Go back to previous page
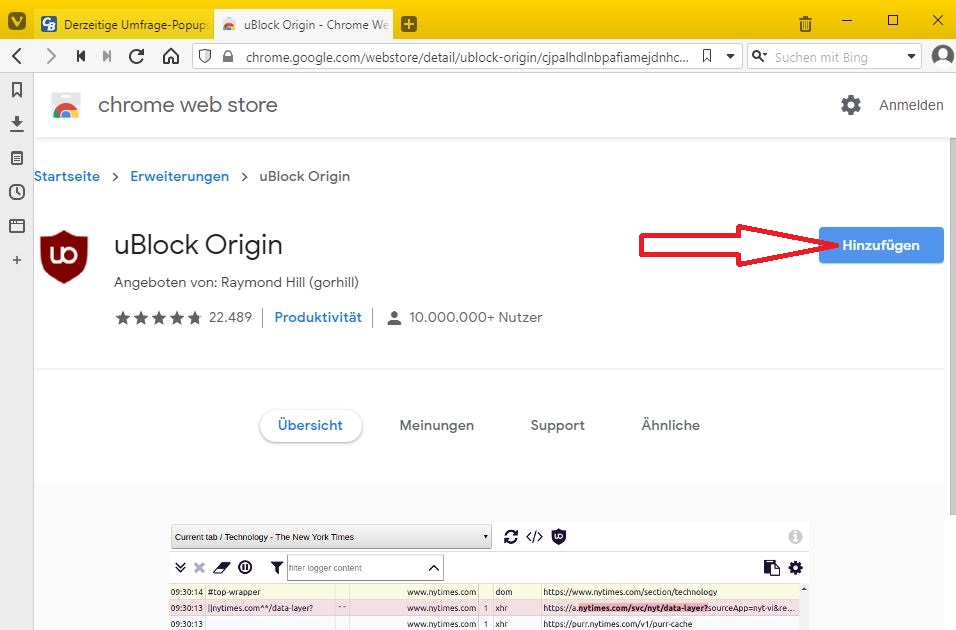 pyautogui.click(x=17, y=57)
